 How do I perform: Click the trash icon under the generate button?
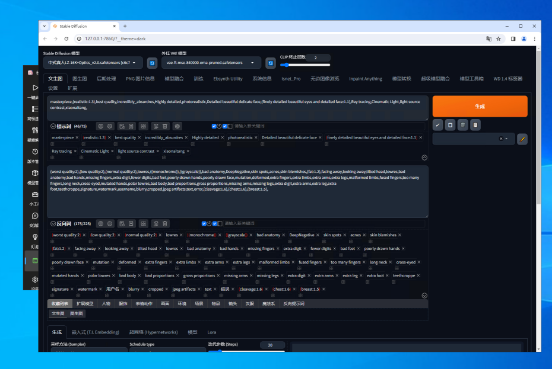tap(463, 125)
